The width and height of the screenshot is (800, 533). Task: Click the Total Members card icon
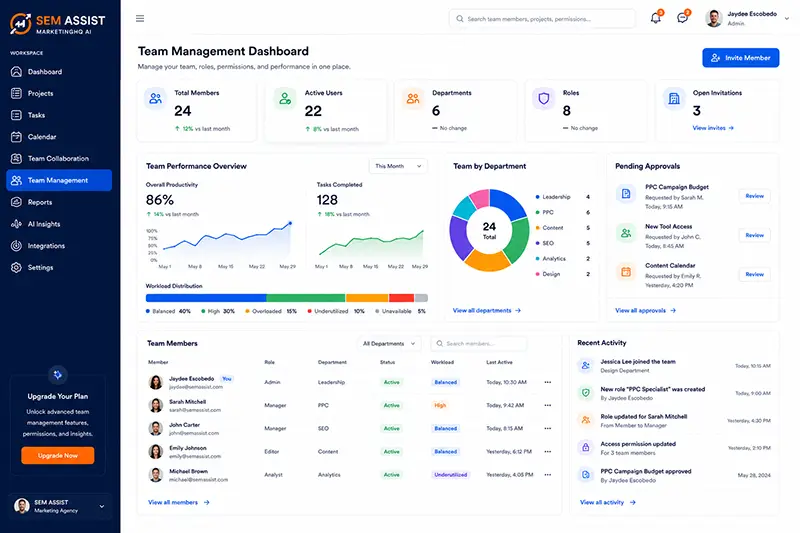pyautogui.click(x=156, y=98)
